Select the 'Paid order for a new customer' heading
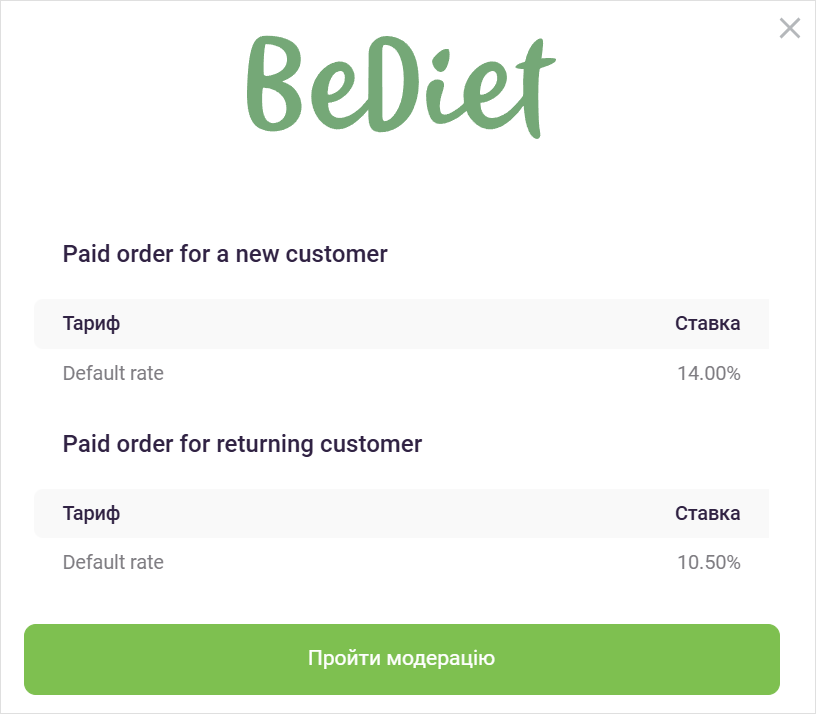Viewport: 816px width, 714px height. click(x=225, y=254)
